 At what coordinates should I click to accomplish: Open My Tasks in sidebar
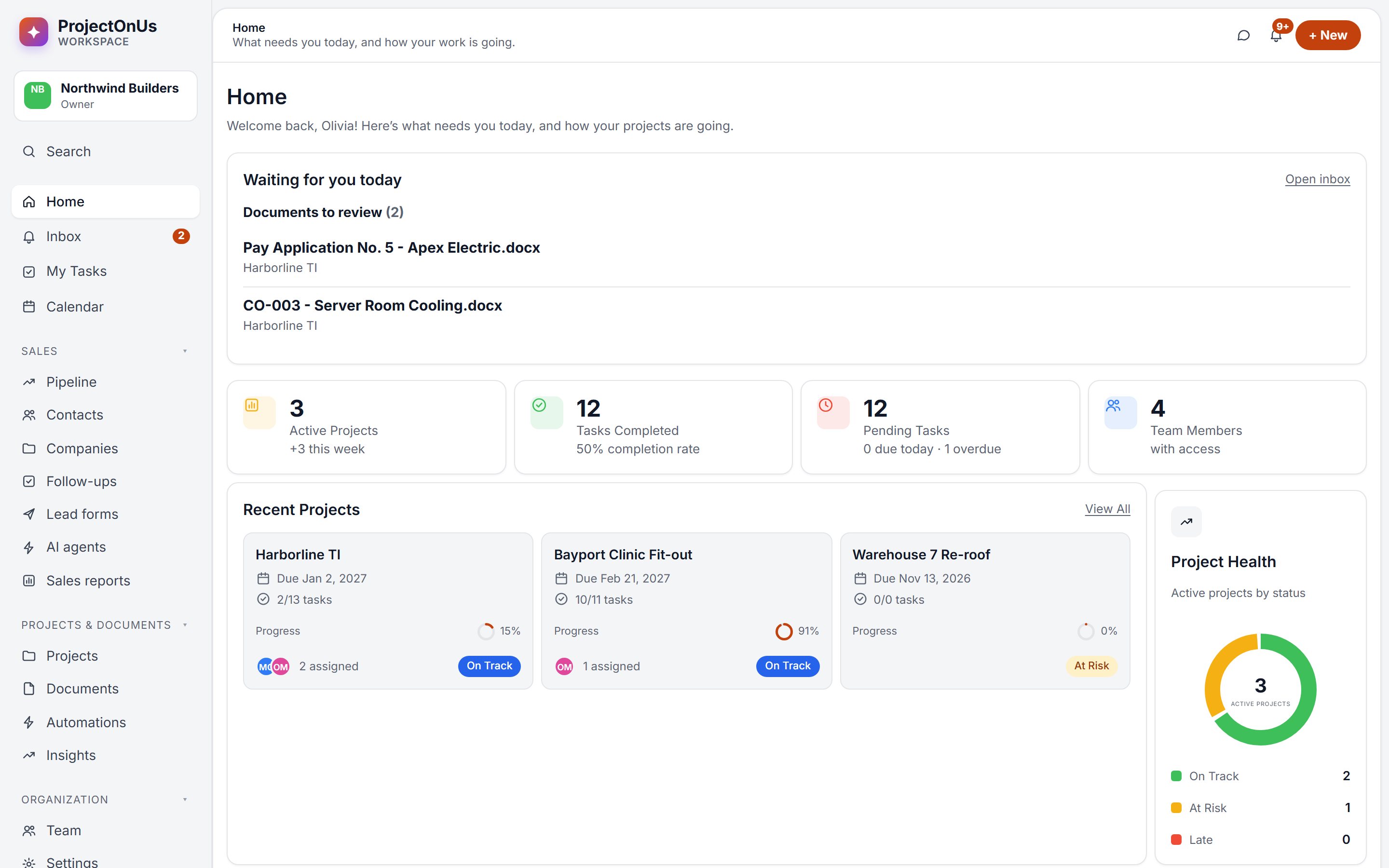[106, 271]
